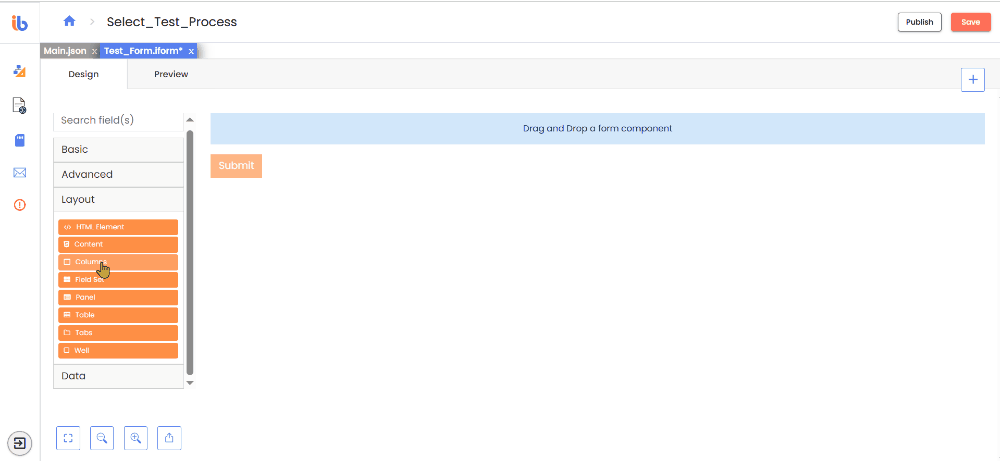Image resolution: width=1000 pixels, height=461 pixels.
Task: Click the zoom in magnifier icon
Action: tap(136, 438)
